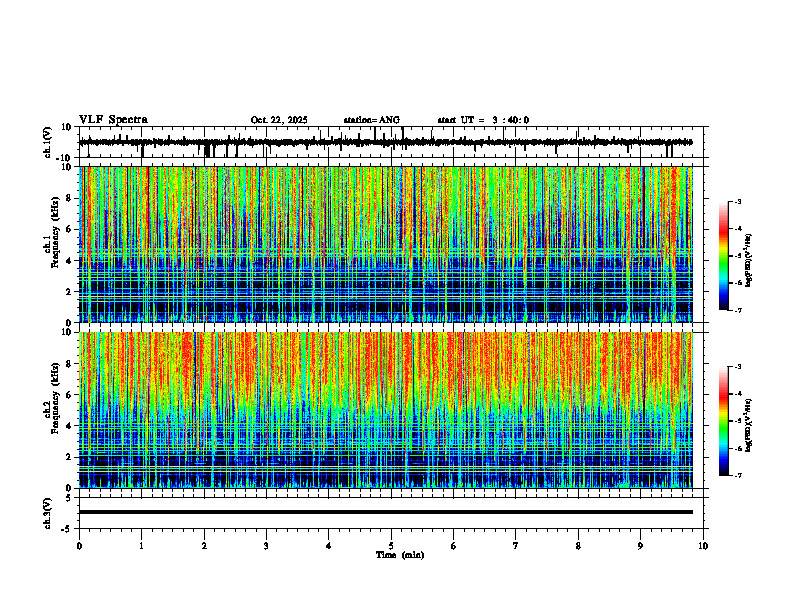Click the "station=ANG" header label

(x=371, y=120)
